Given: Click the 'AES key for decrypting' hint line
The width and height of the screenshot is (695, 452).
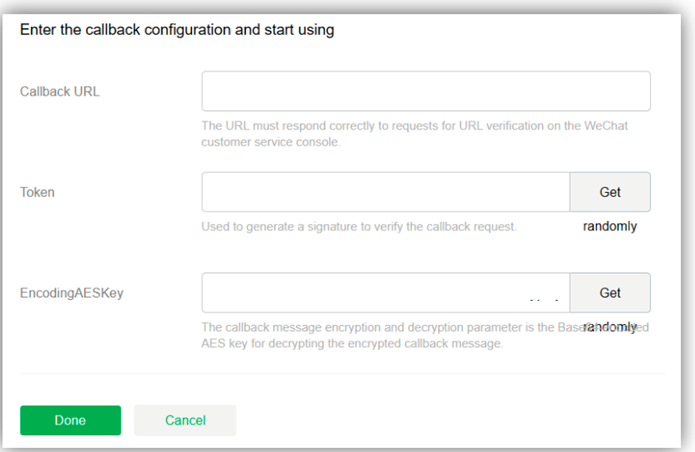Looking at the screenshot, I should pos(352,343).
